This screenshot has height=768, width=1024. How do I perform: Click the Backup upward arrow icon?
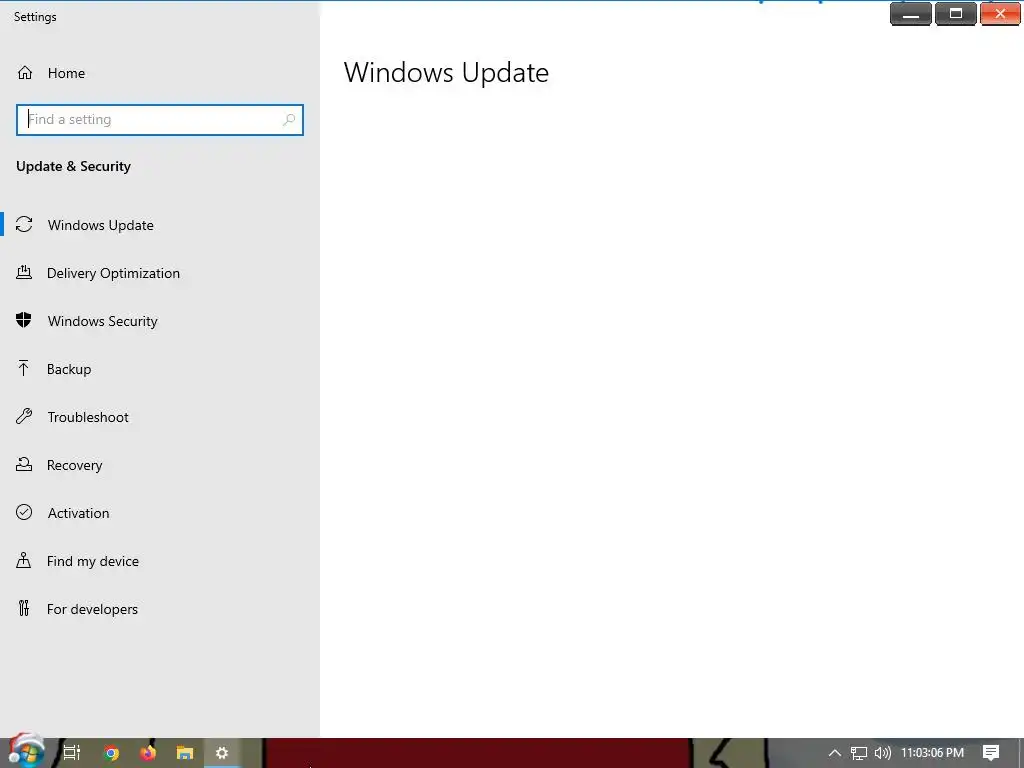point(24,368)
